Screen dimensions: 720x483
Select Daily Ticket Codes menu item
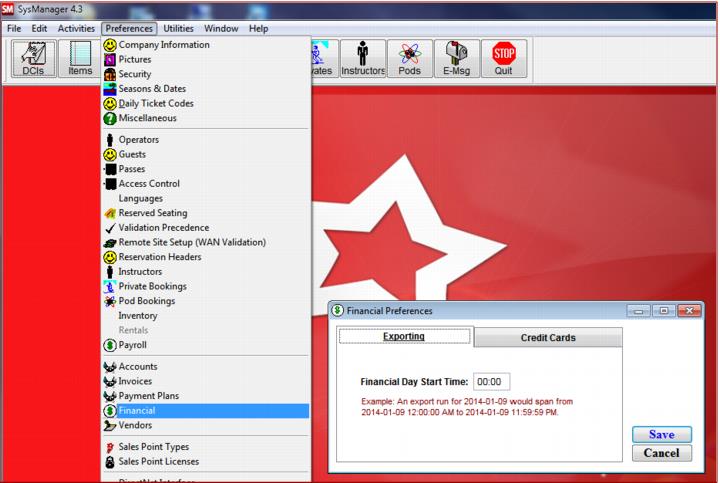tap(156, 104)
